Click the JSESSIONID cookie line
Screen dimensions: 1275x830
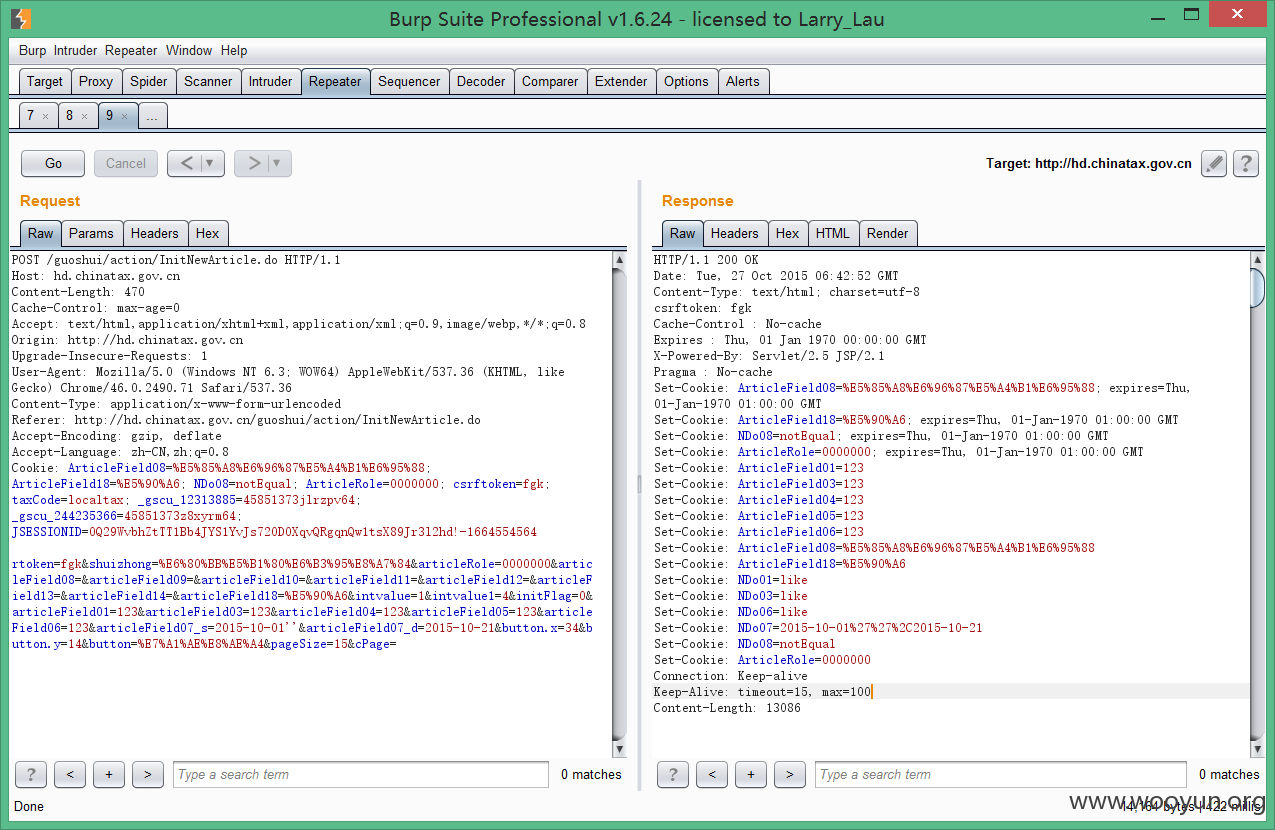point(274,532)
